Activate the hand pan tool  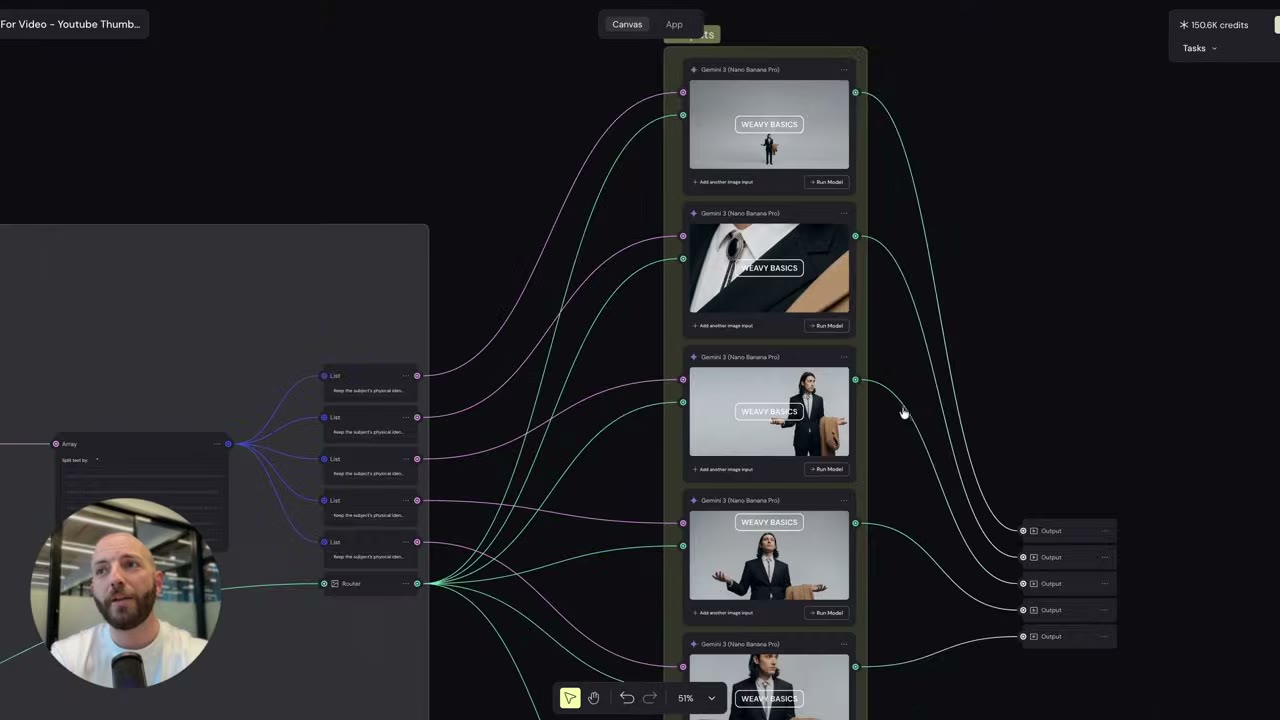[x=594, y=698]
